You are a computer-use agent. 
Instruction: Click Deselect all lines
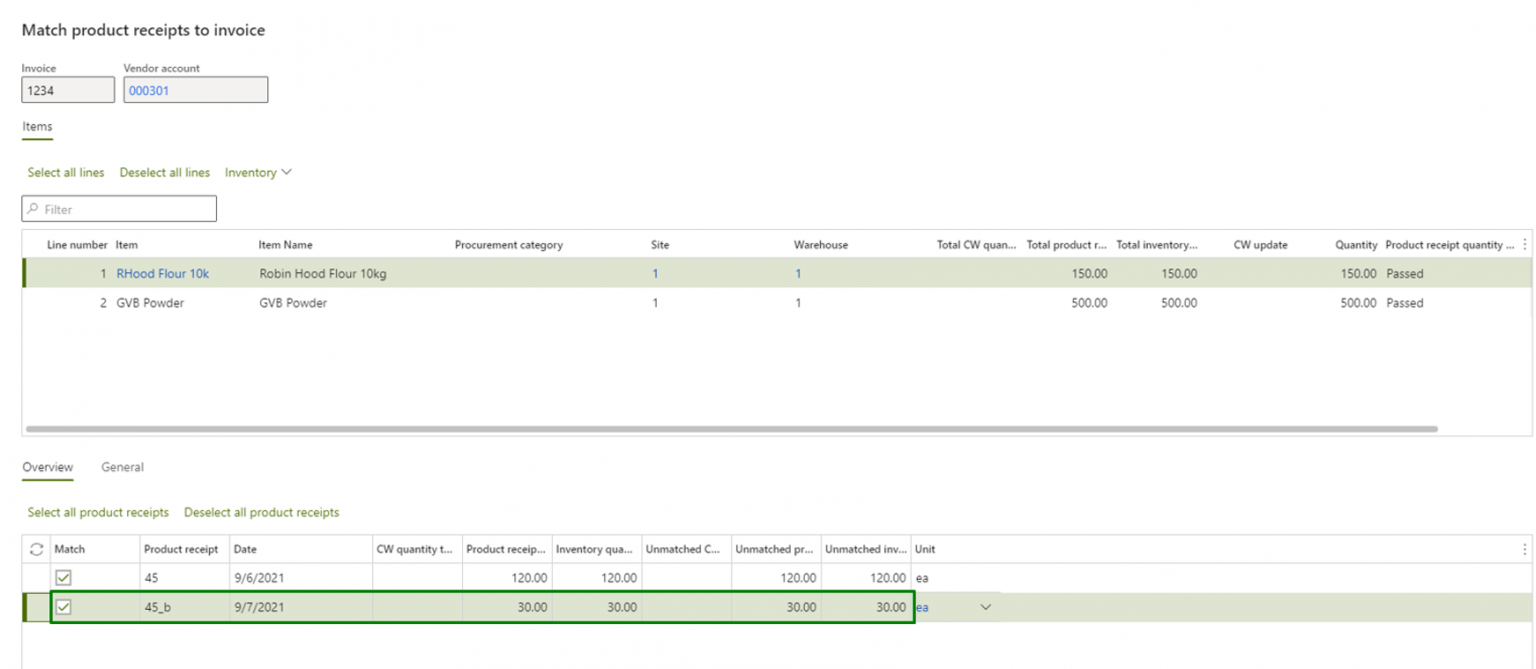165,173
